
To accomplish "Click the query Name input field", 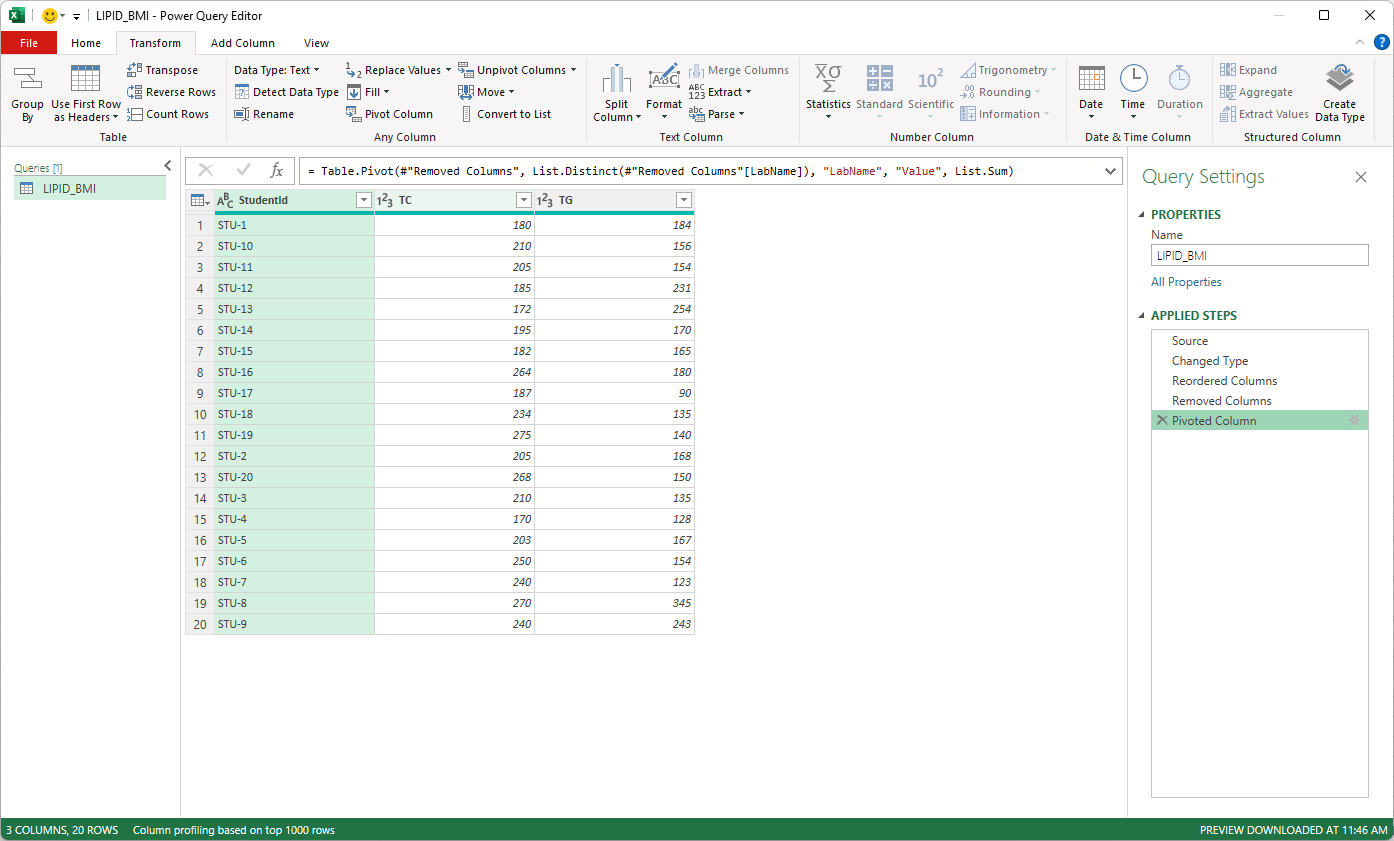I will click(x=1260, y=255).
